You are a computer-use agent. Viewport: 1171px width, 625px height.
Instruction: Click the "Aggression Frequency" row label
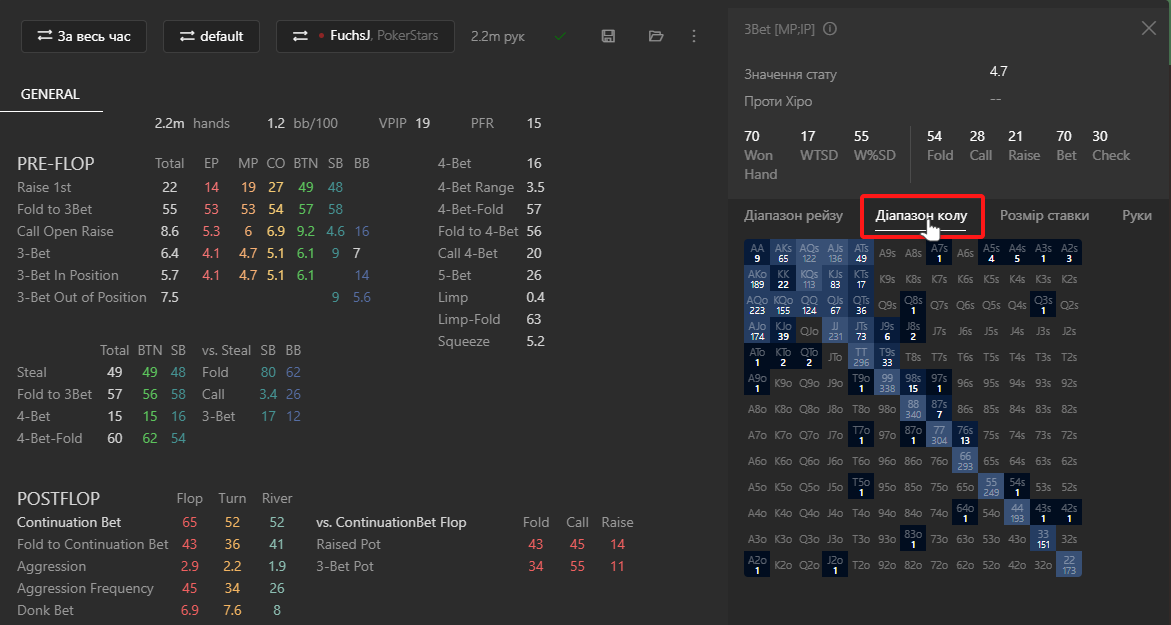coord(85,588)
